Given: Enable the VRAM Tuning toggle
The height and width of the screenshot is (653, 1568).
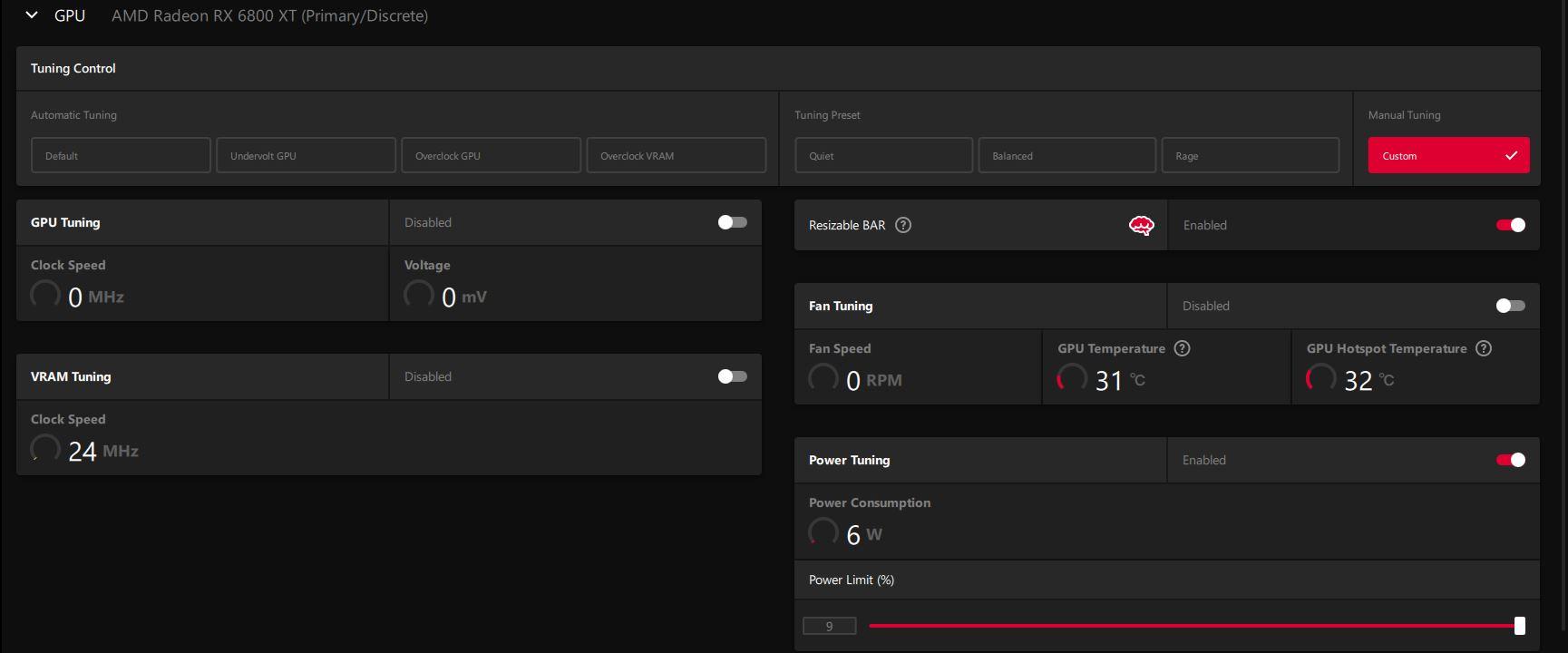Looking at the screenshot, I should pos(733,376).
